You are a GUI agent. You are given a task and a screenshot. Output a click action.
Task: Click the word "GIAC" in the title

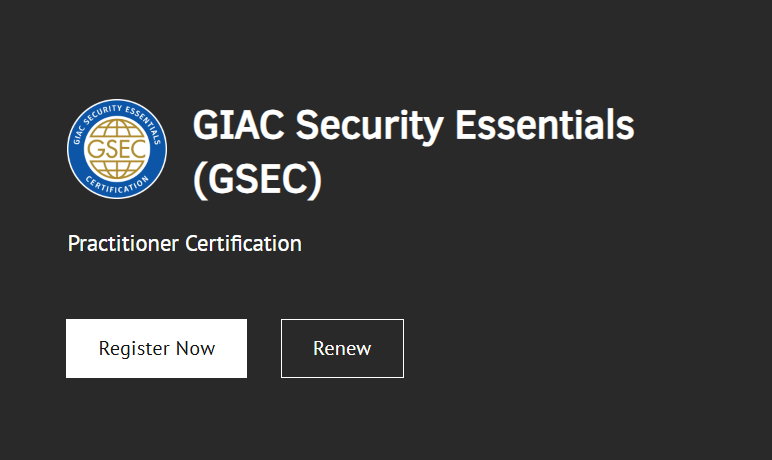(238, 126)
